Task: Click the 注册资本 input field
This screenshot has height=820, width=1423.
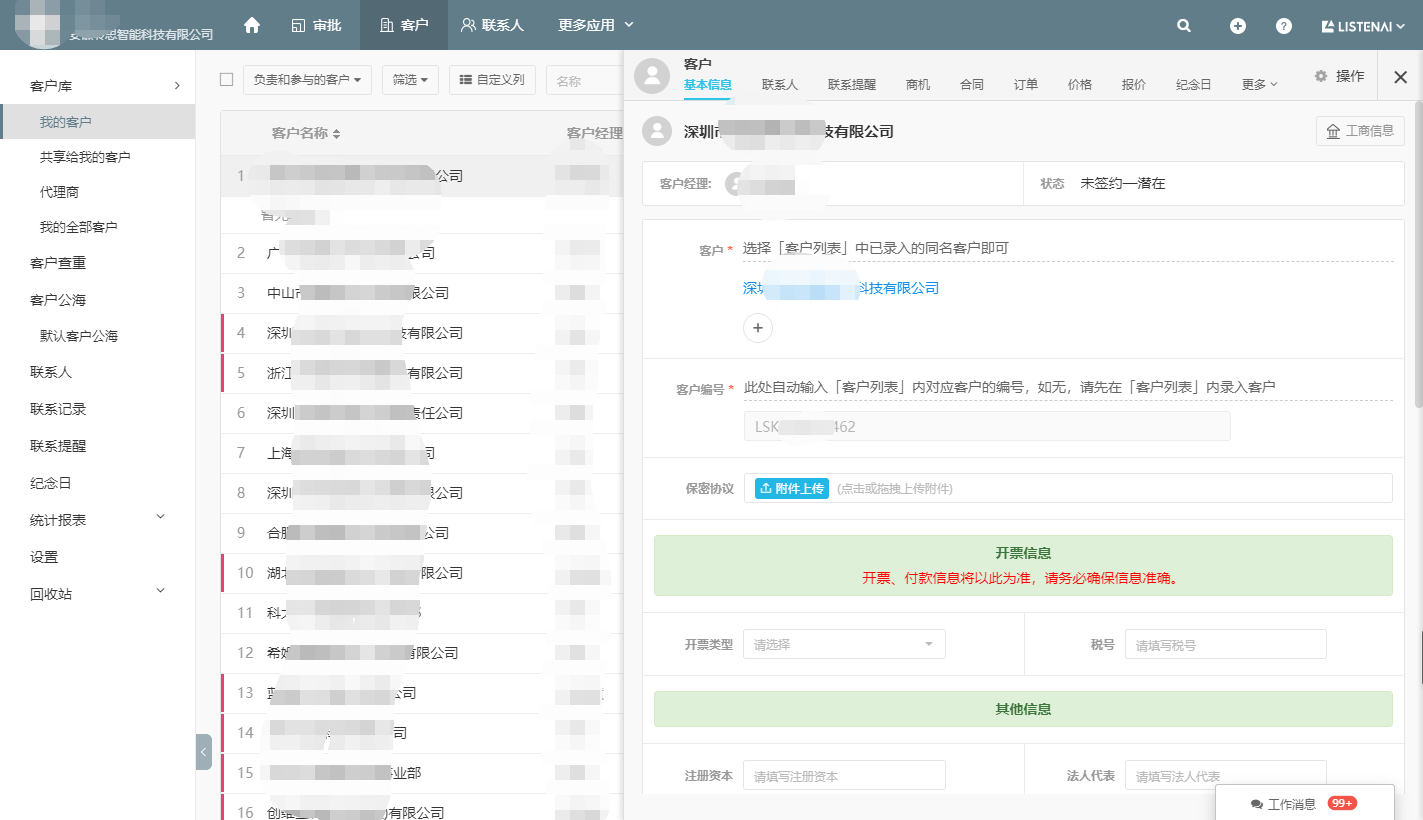Action: [x=844, y=775]
